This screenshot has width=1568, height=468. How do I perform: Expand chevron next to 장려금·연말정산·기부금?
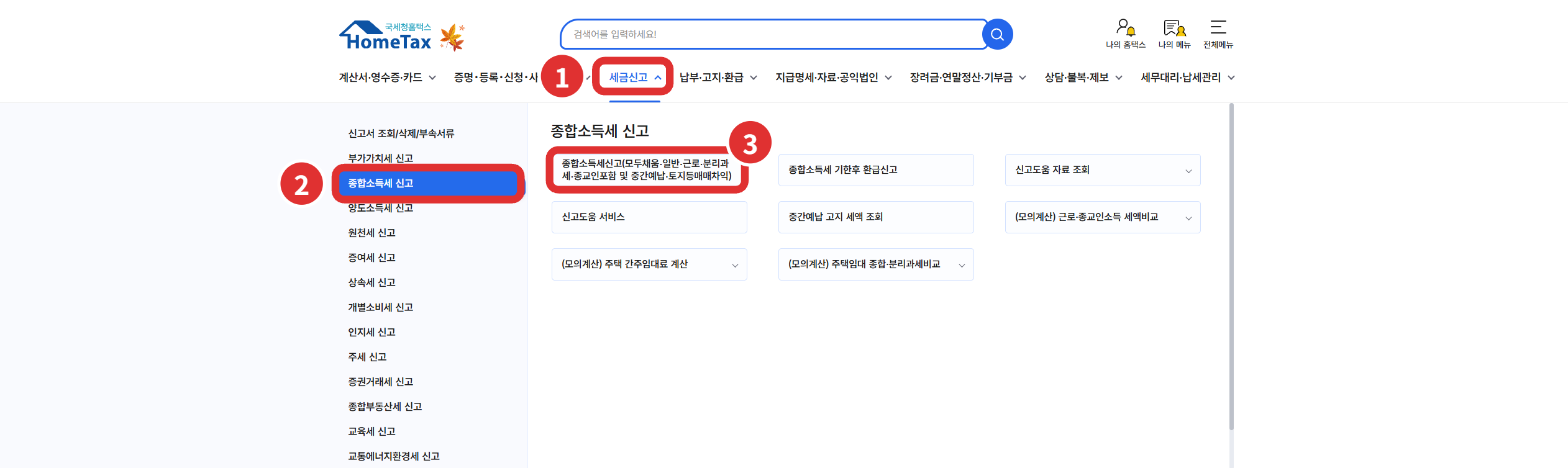tap(1023, 78)
